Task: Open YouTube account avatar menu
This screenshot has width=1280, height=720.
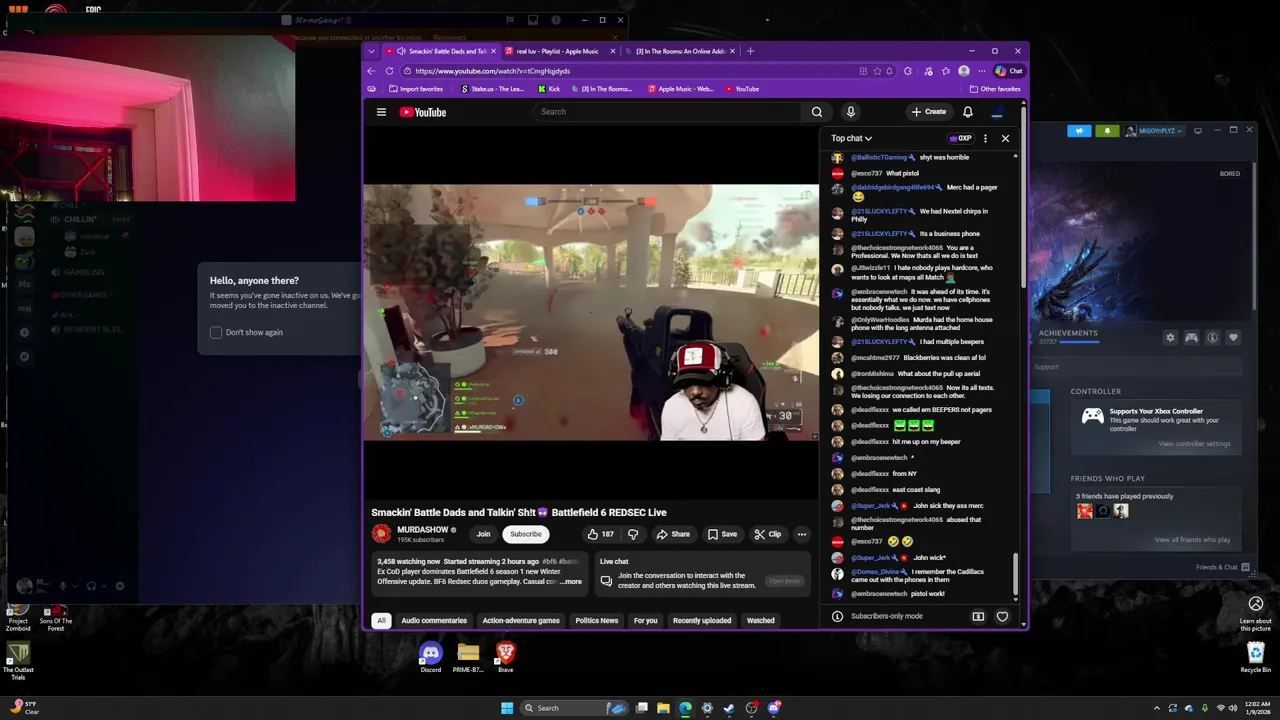Action: [x=997, y=112]
